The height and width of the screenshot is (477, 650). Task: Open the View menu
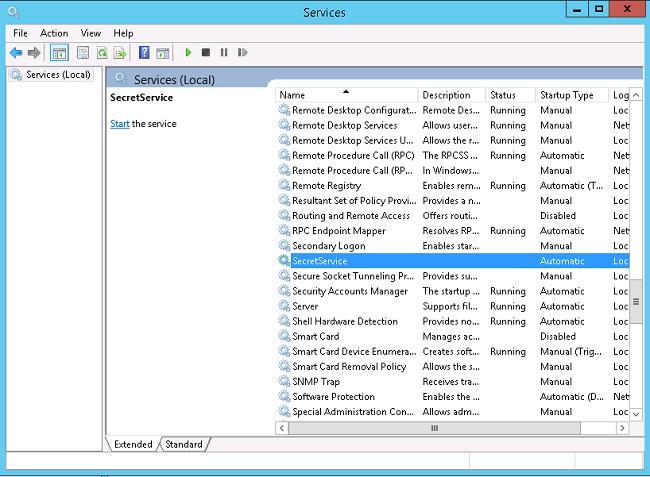pyautogui.click(x=91, y=33)
